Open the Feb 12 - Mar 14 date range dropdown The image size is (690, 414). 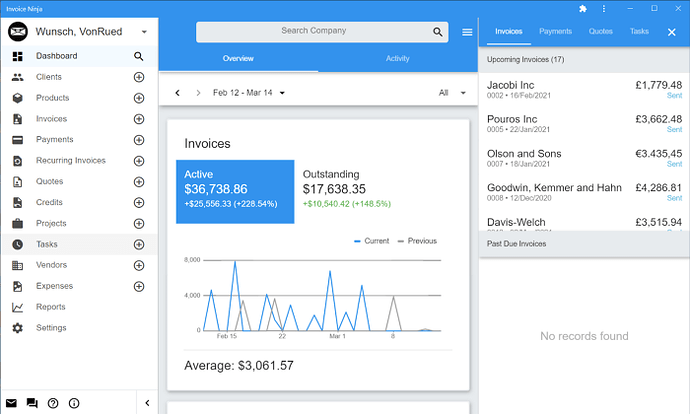(x=249, y=93)
